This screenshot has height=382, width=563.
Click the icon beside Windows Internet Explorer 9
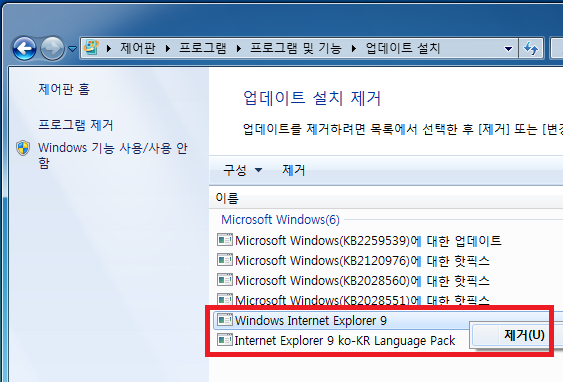(x=225, y=320)
